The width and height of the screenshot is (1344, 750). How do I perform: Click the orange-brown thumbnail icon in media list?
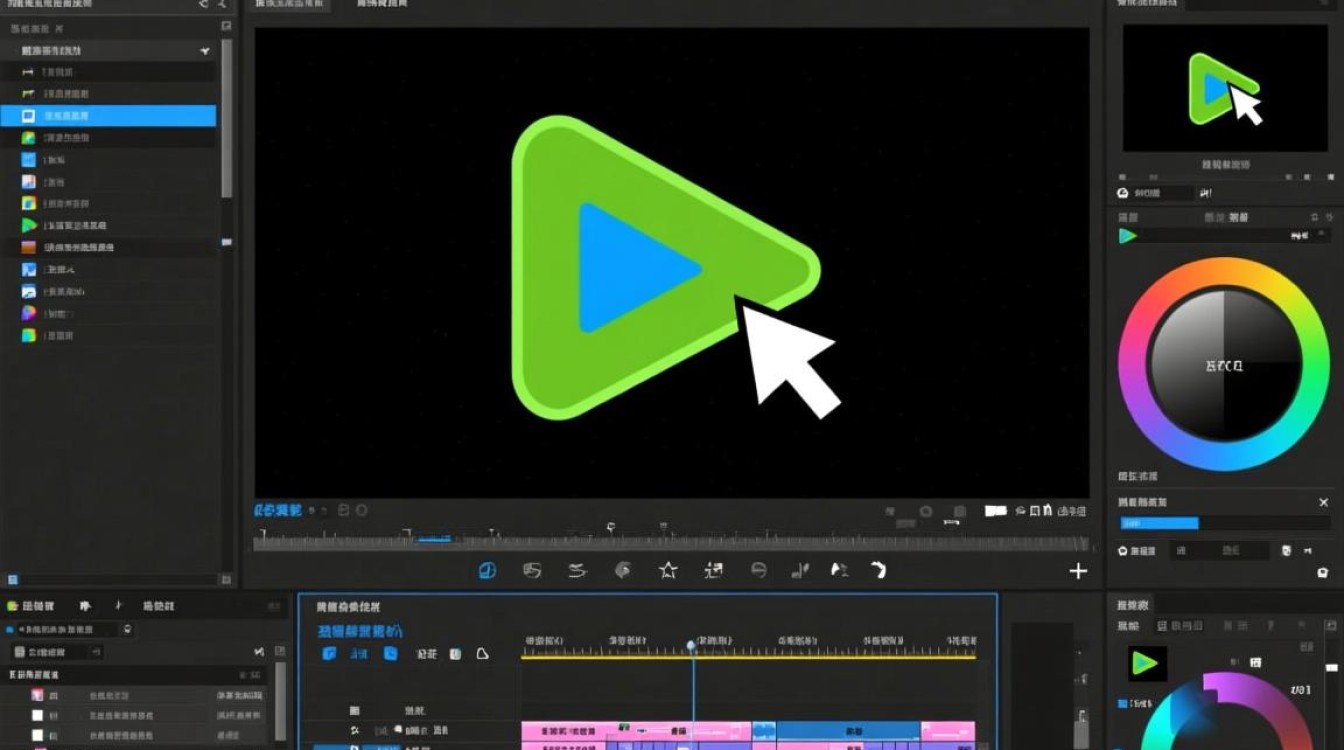pos(29,247)
